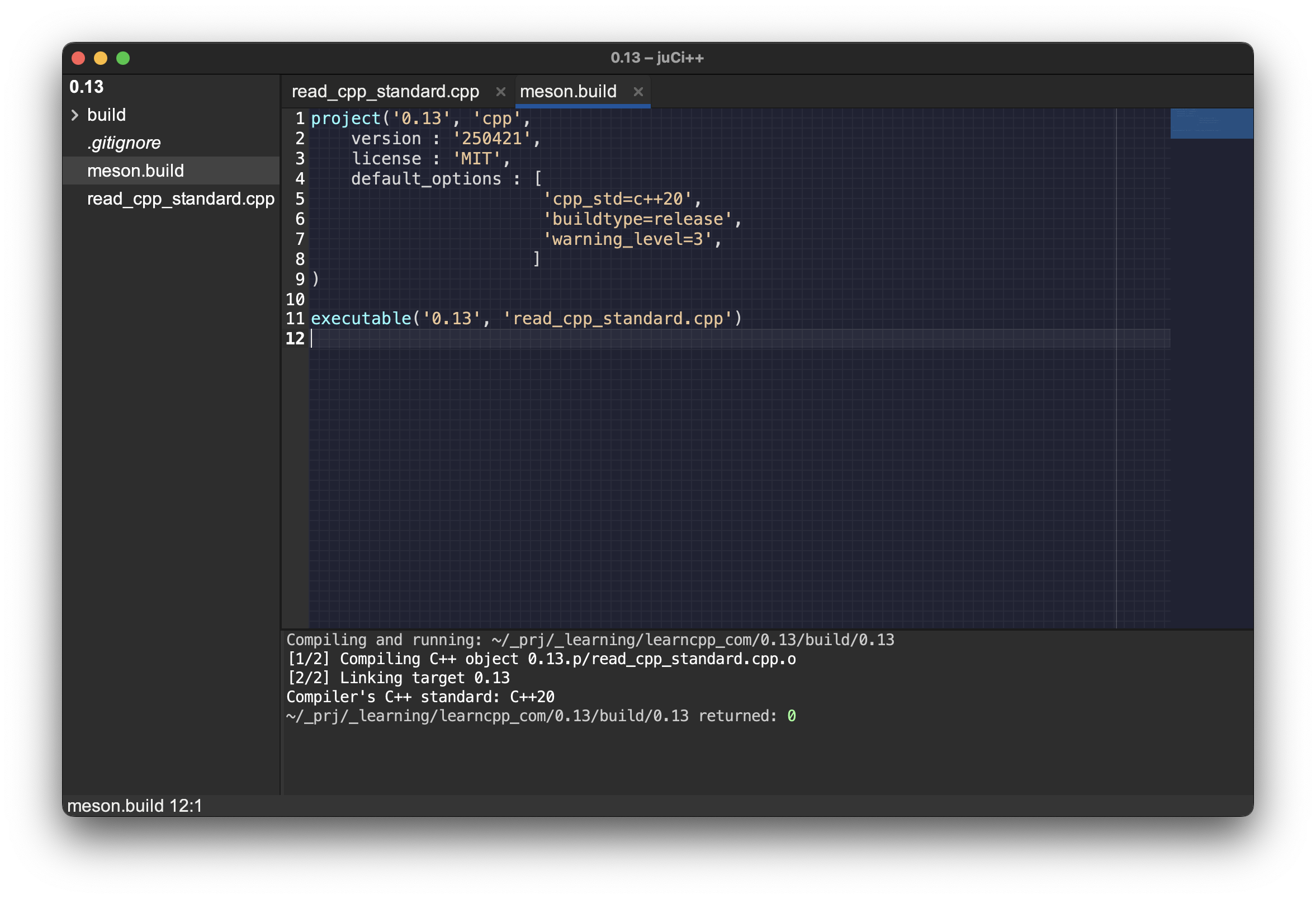
Task: Select .gitignore in the file tree
Action: click(x=124, y=143)
